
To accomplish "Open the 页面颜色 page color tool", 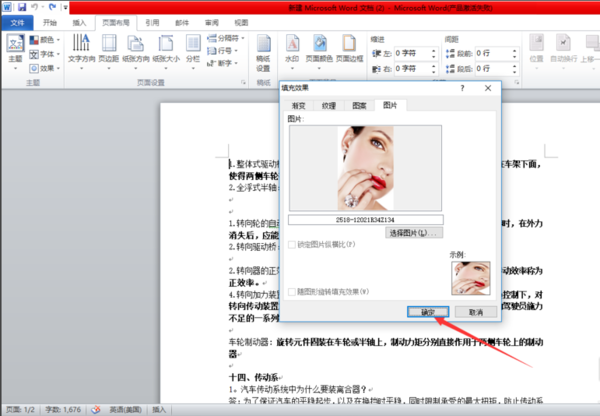I will pos(320,47).
